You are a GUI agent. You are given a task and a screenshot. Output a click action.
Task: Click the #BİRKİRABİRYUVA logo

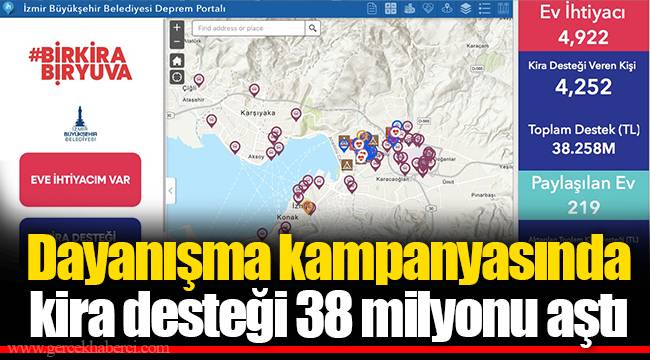[x=80, y=63]
